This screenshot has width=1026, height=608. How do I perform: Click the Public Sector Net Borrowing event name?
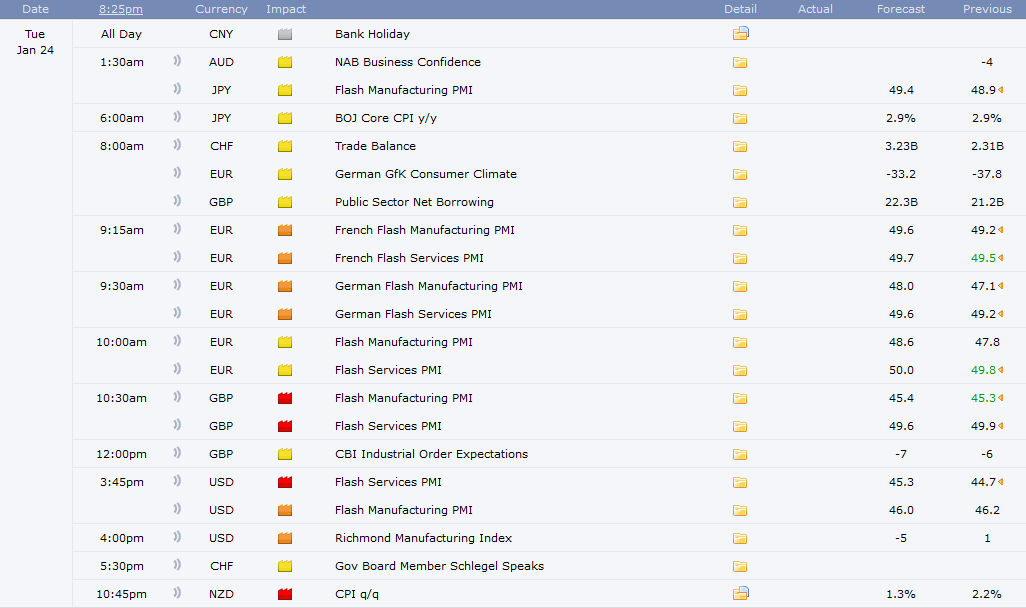tap(414, 202)
